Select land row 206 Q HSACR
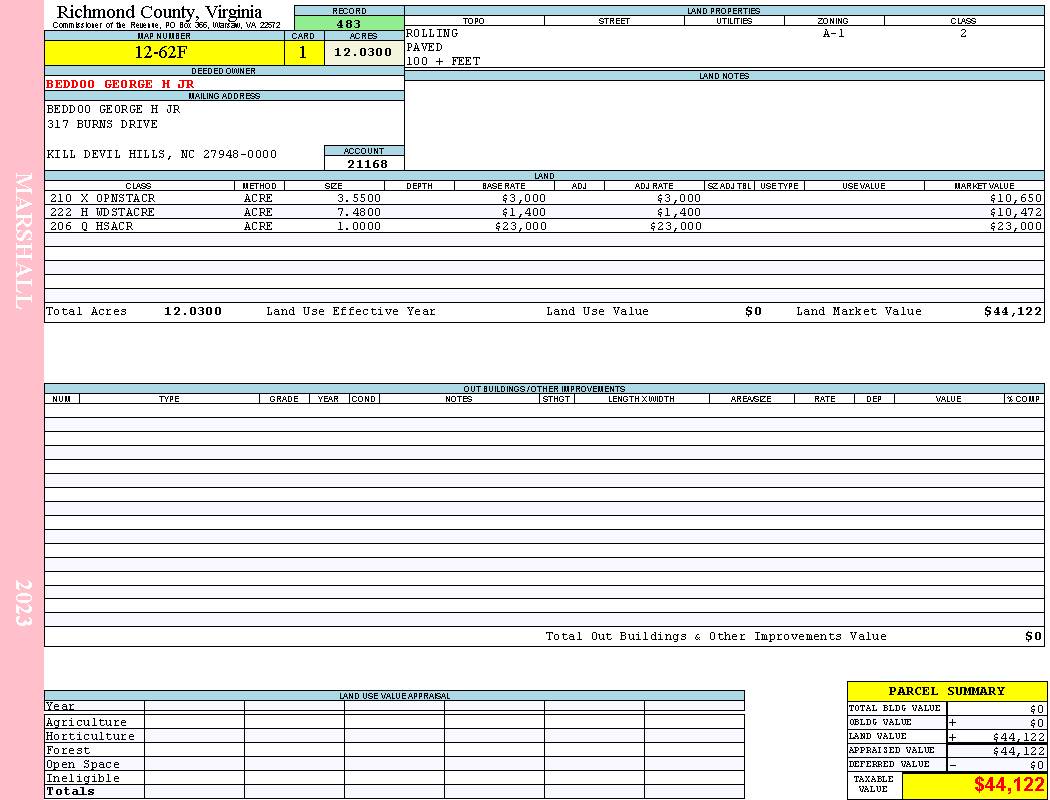The height and width of the screenshot is (800, 1050). coord(544,226)
